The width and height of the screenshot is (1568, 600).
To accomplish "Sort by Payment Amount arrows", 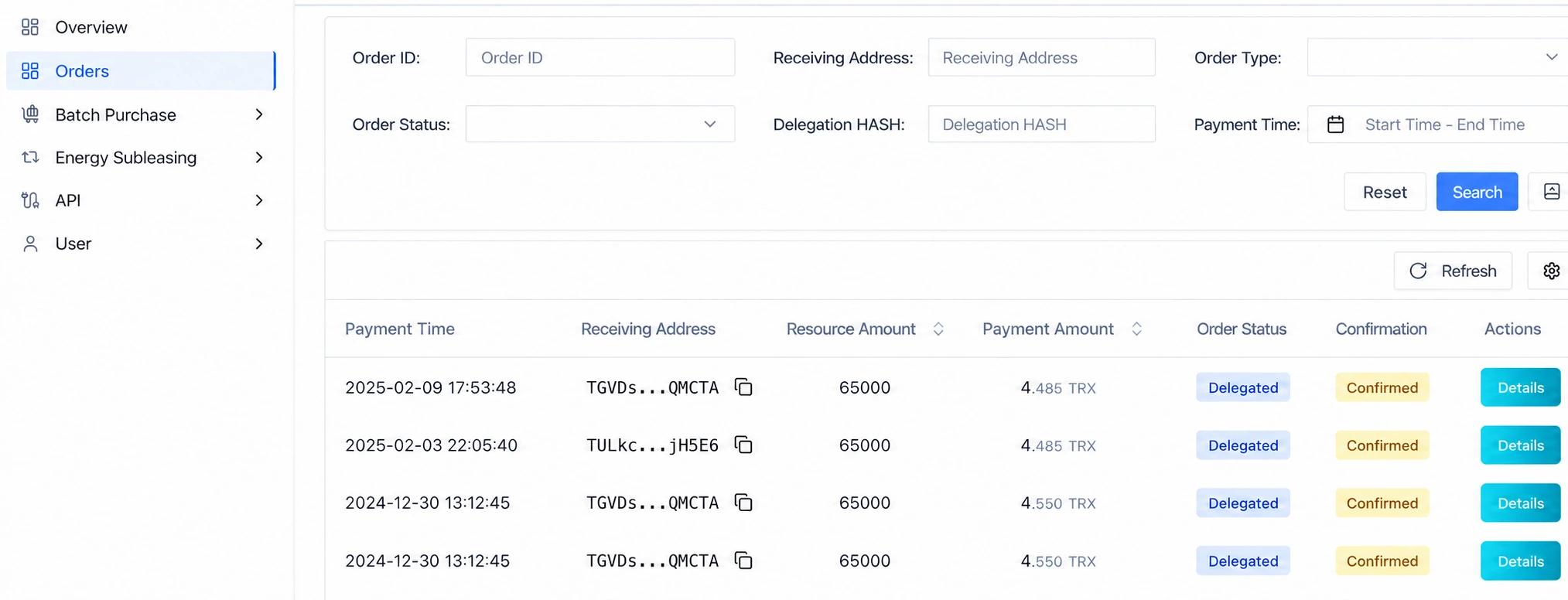I will [x=1136, y=329].
